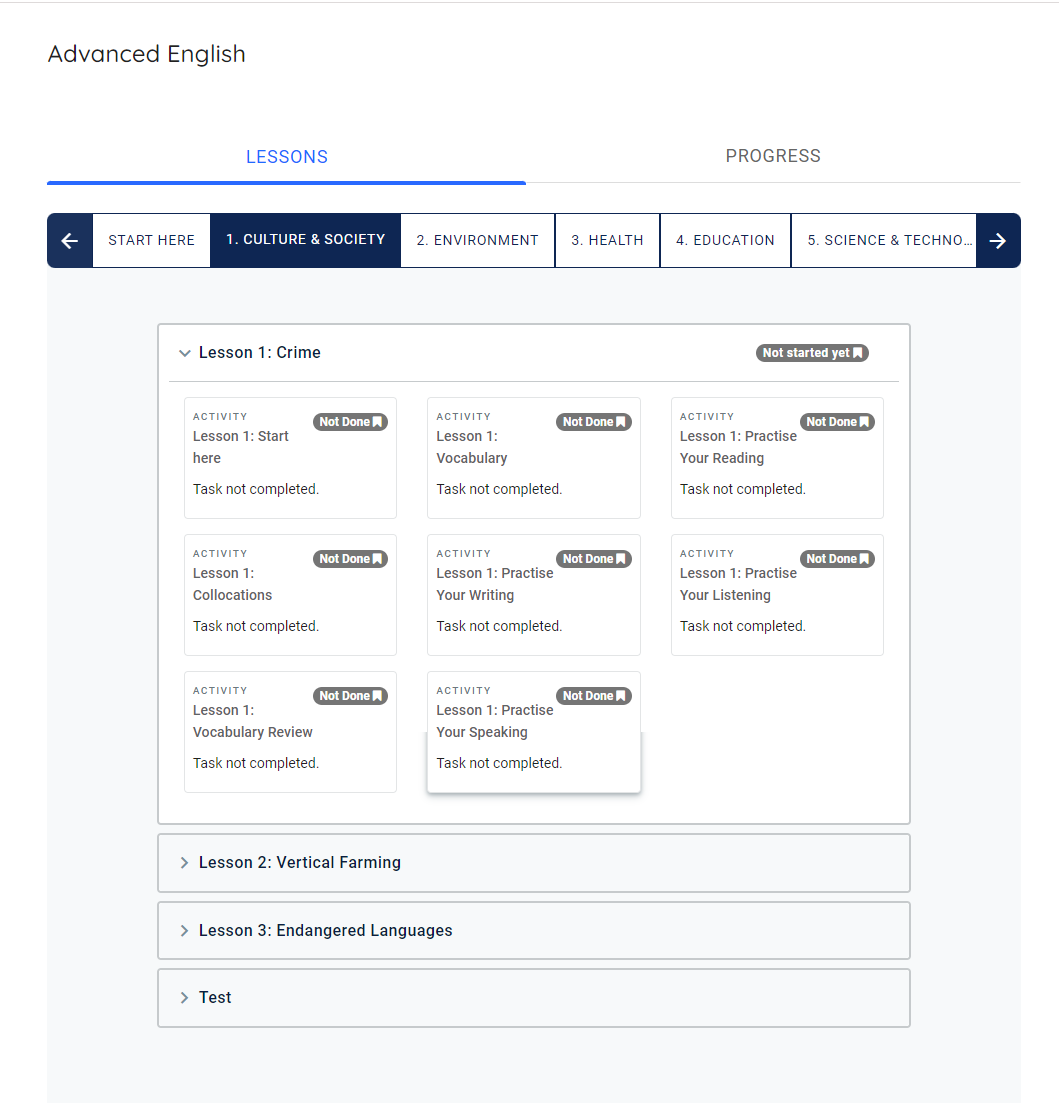This screenshot has width=1059, height=1119.
Task: Click the bookmark icon on Lesson 1: Vocabulary
Action: 620,421
